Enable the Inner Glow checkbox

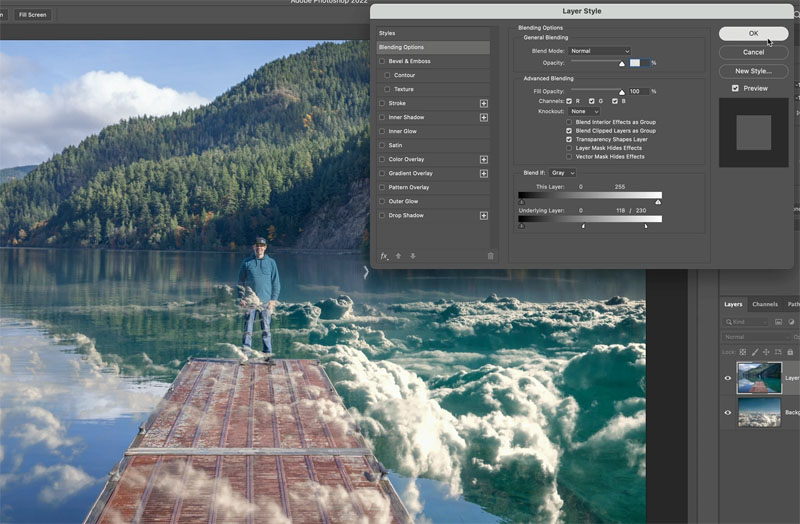(x=382, y=131)
